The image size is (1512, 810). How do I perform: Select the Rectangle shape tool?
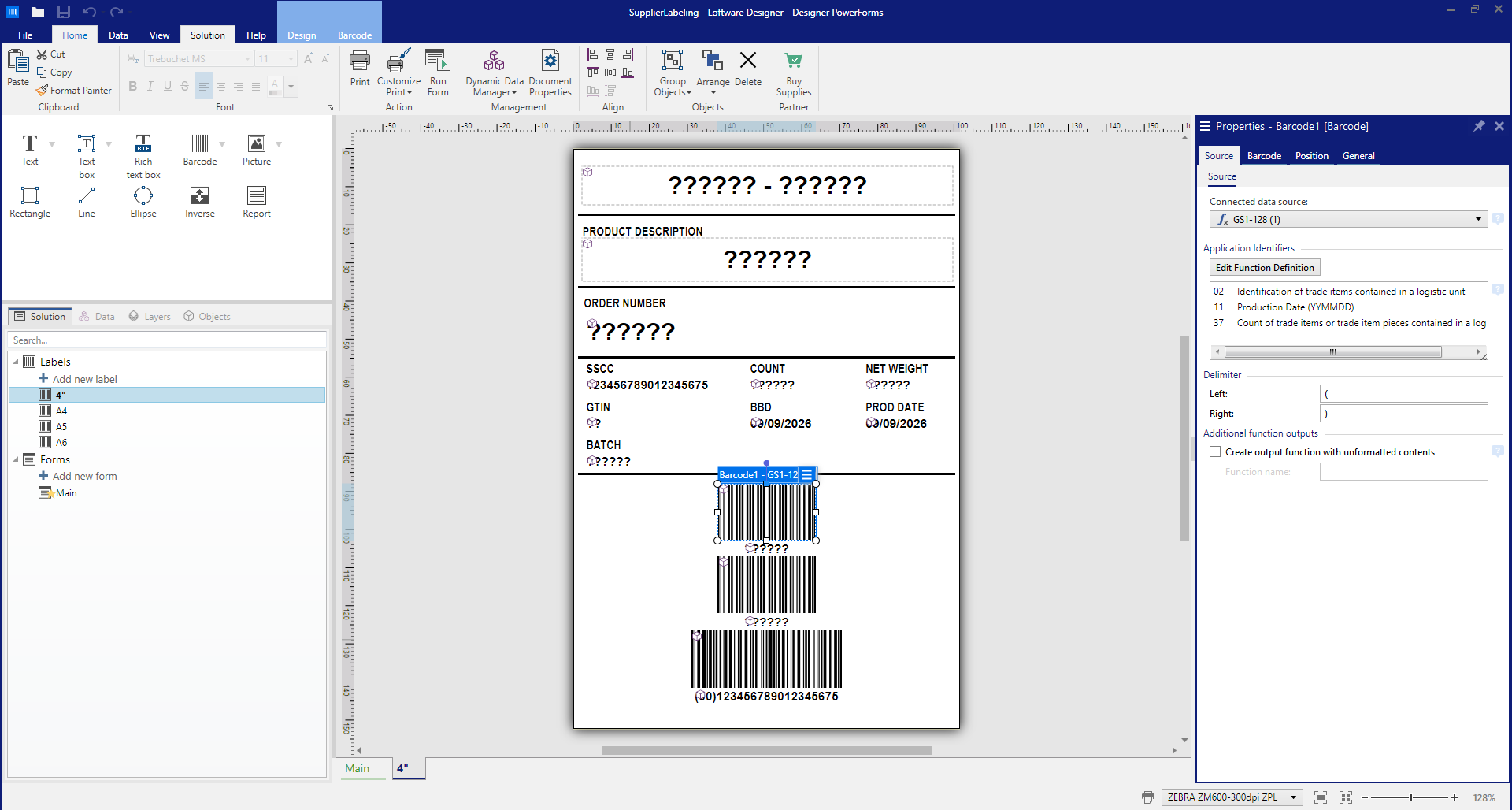(x=30, y=202)
